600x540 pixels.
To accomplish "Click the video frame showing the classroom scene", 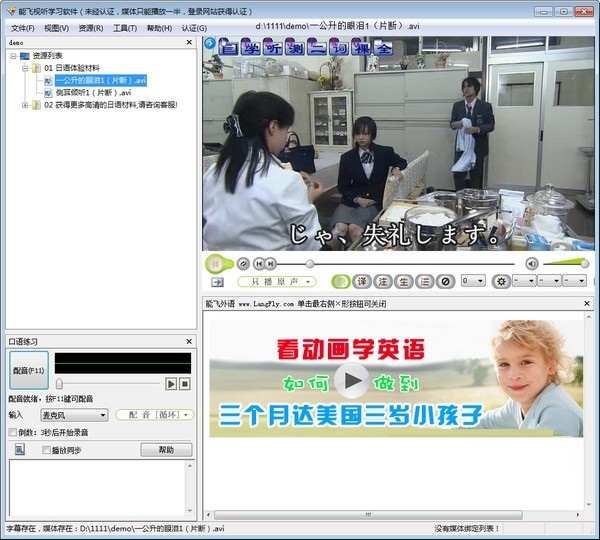I will click(x=398, y=144).
